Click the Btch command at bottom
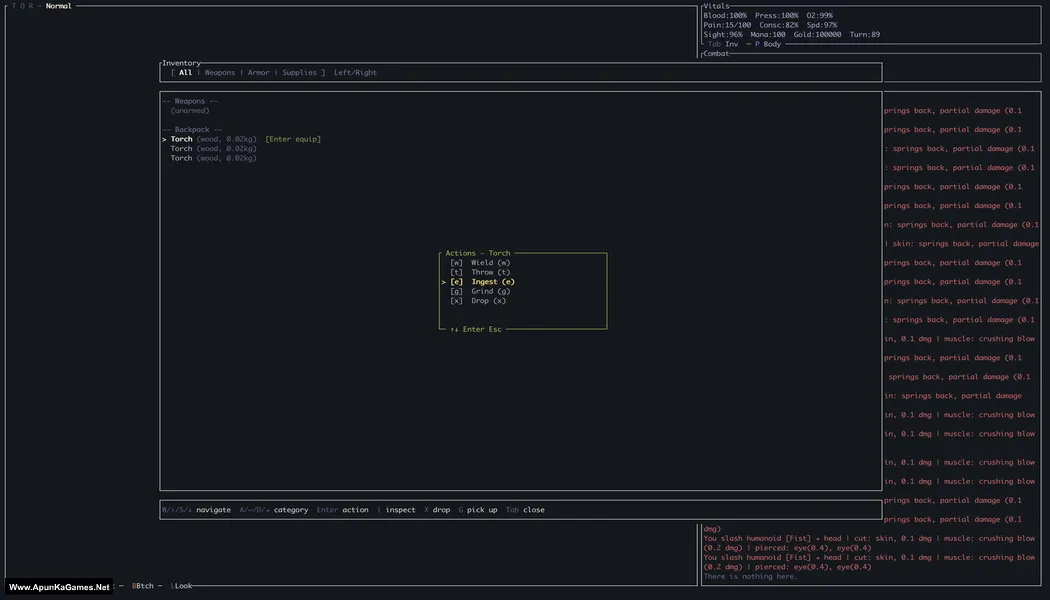The image size is (1050, 600). [143, 586]
